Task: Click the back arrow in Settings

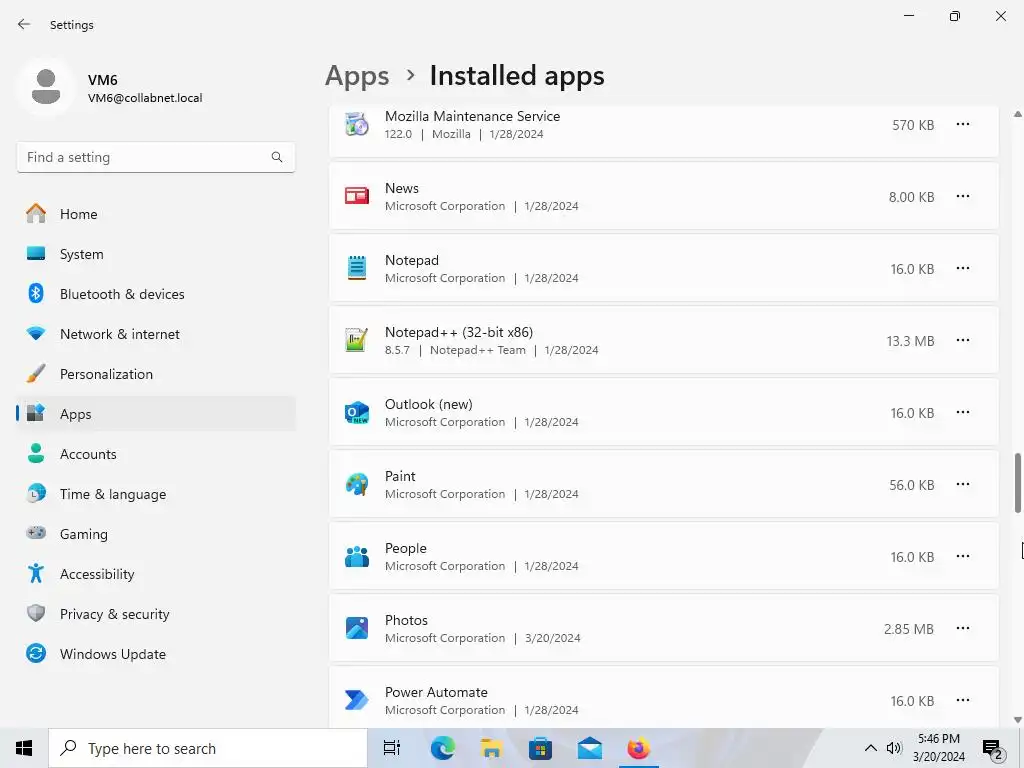Action: [x=24, y=24]
